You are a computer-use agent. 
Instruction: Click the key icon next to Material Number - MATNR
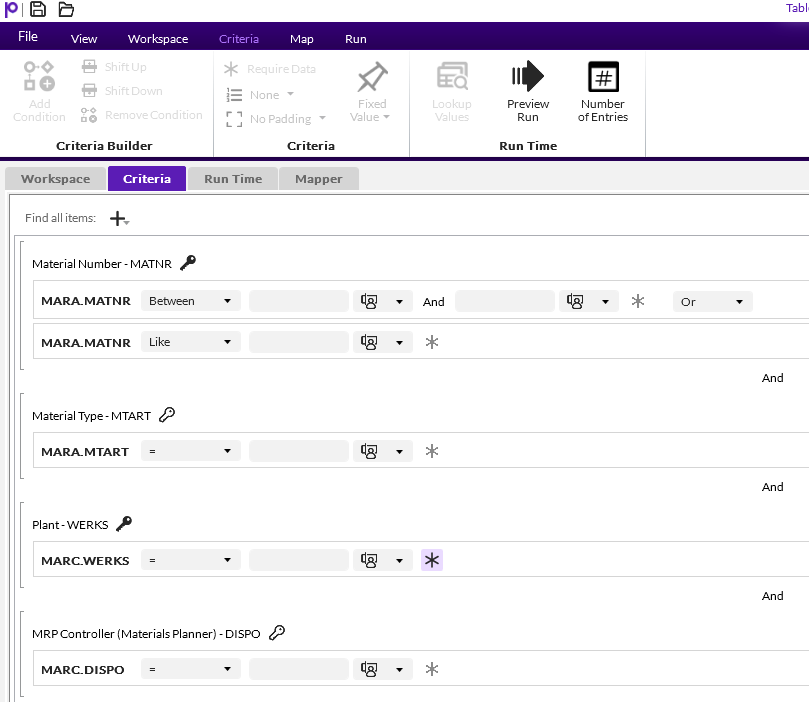click(x=188, y=263)
